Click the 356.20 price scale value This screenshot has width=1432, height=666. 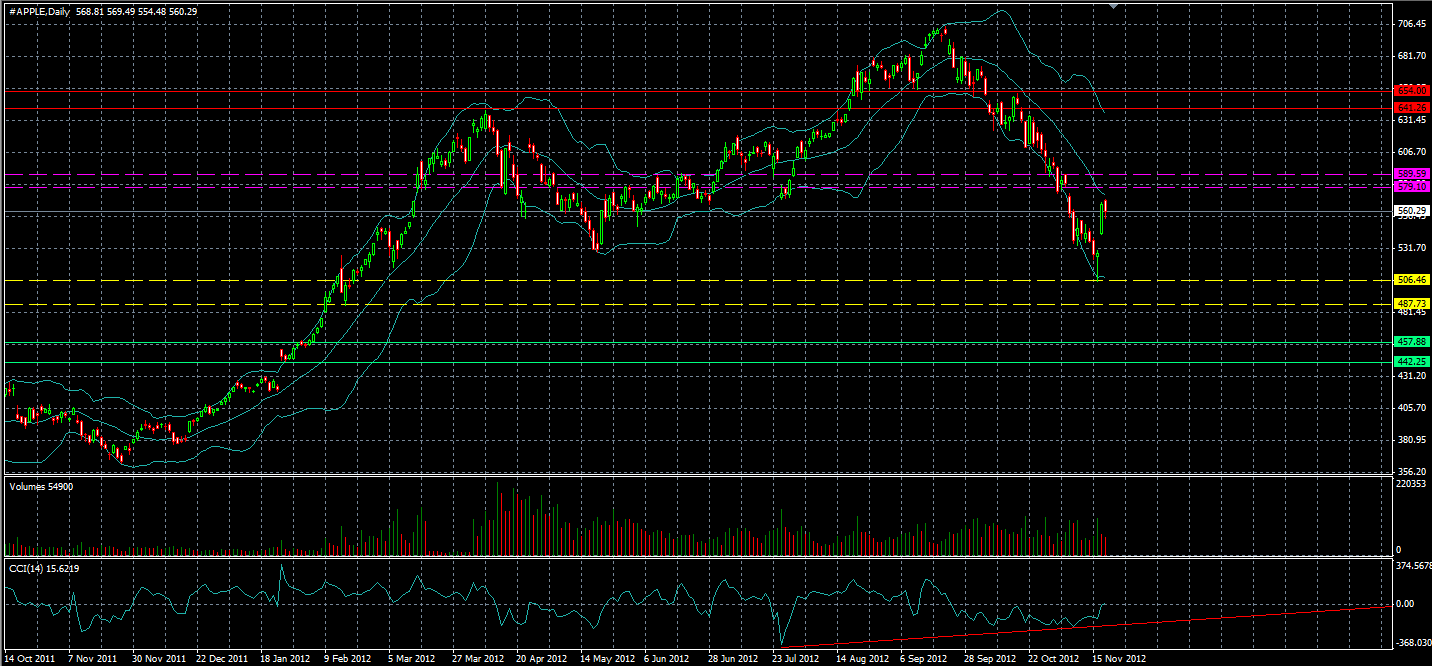pyautogui.click(x=1411, y=472)
